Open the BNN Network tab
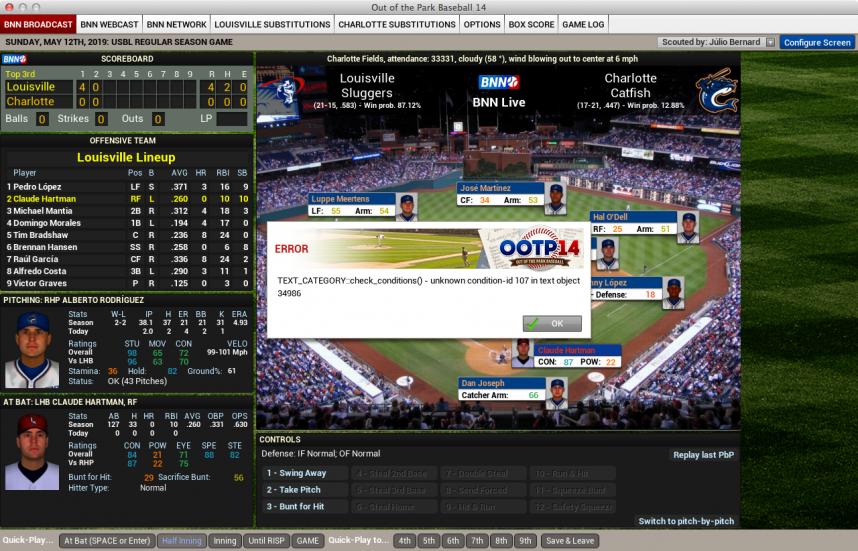This screenshot has width=858, height=551. click(176, 25)
